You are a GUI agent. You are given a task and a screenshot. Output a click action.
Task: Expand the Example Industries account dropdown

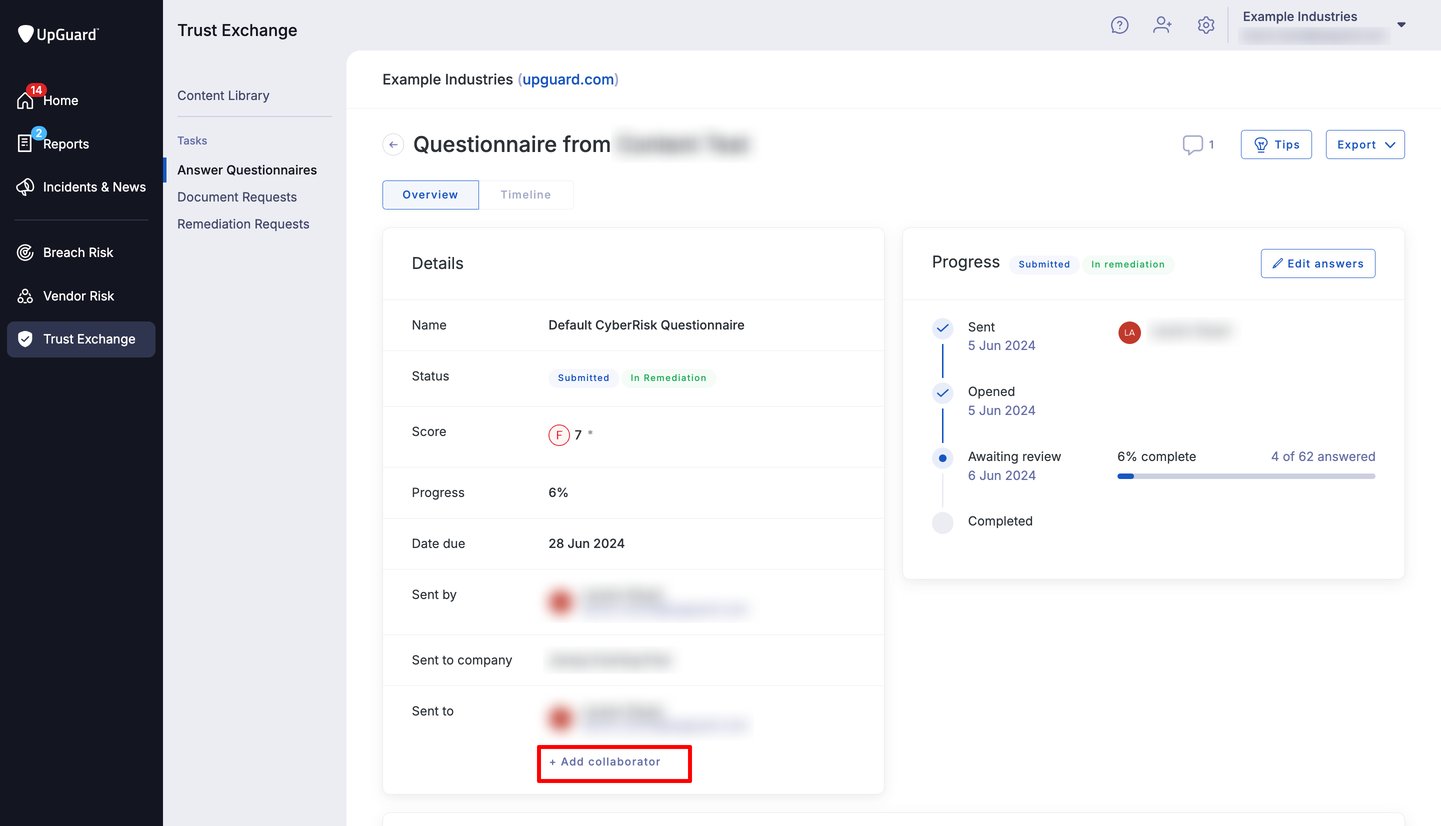[x=1401, y=25]
